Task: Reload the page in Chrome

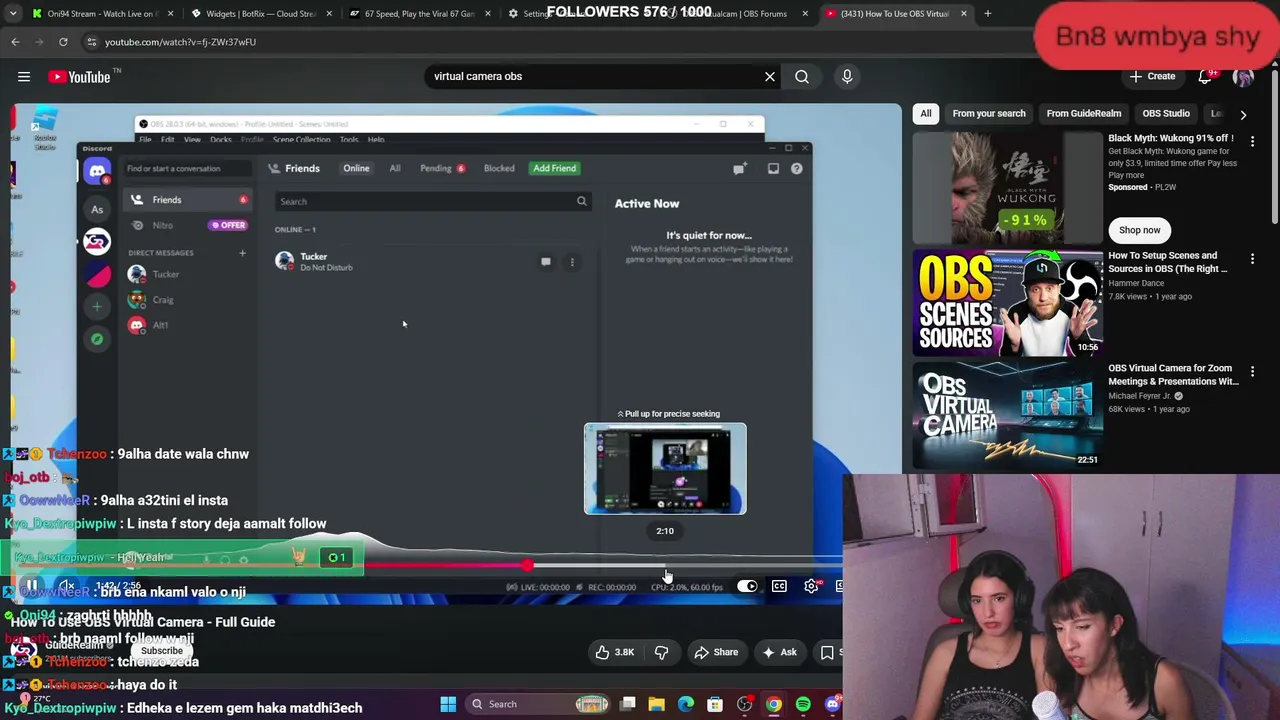Action: [63, 42]
